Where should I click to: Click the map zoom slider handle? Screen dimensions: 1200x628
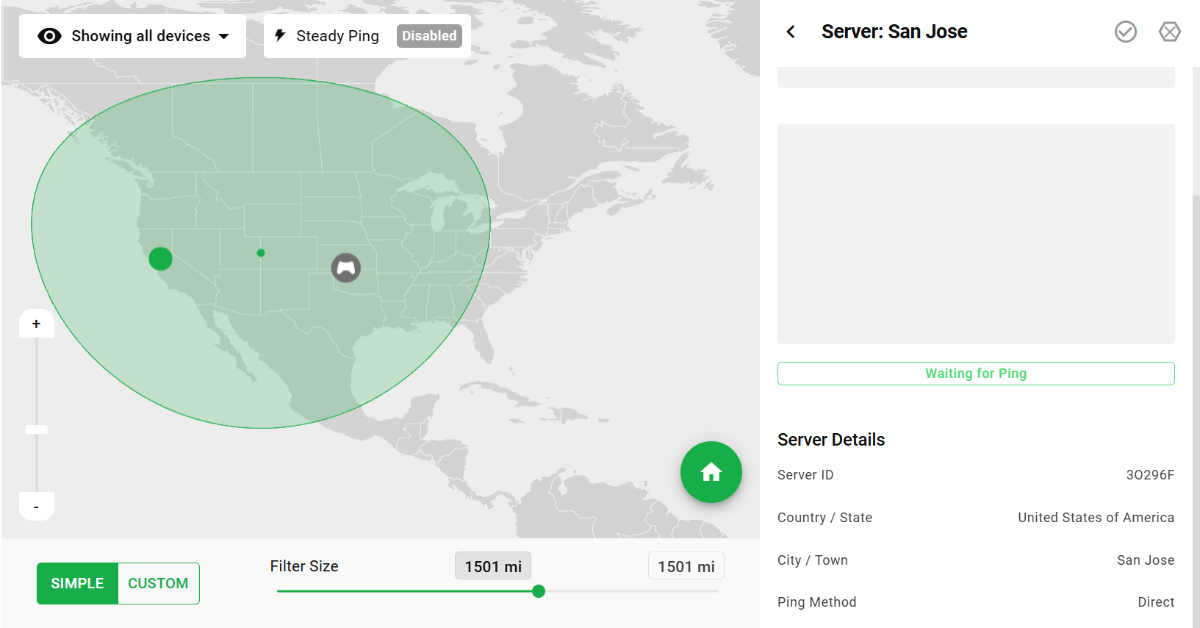point(37,429)
